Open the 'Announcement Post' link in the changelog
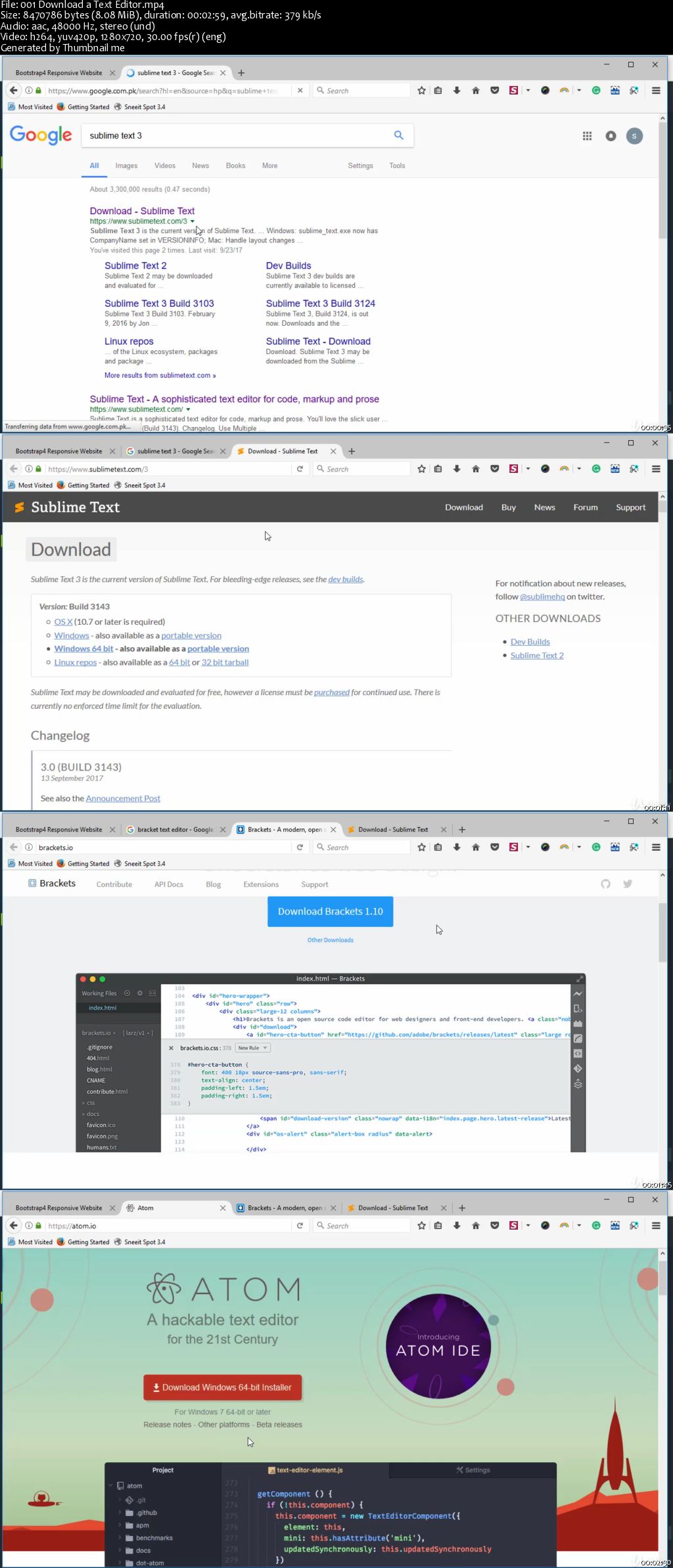The width and height of the screenshot is (673, 1568). click(x=123, y=798)
